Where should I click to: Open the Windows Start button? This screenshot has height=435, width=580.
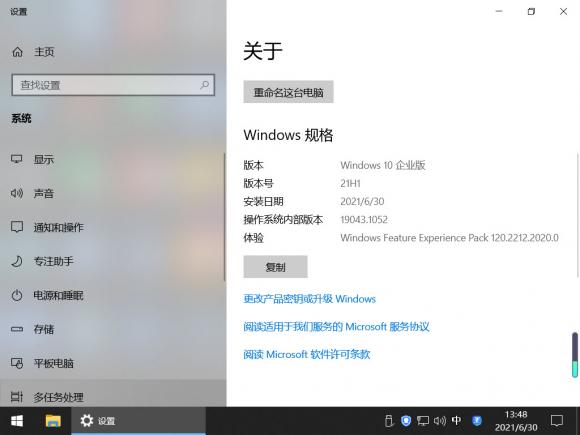17,421
